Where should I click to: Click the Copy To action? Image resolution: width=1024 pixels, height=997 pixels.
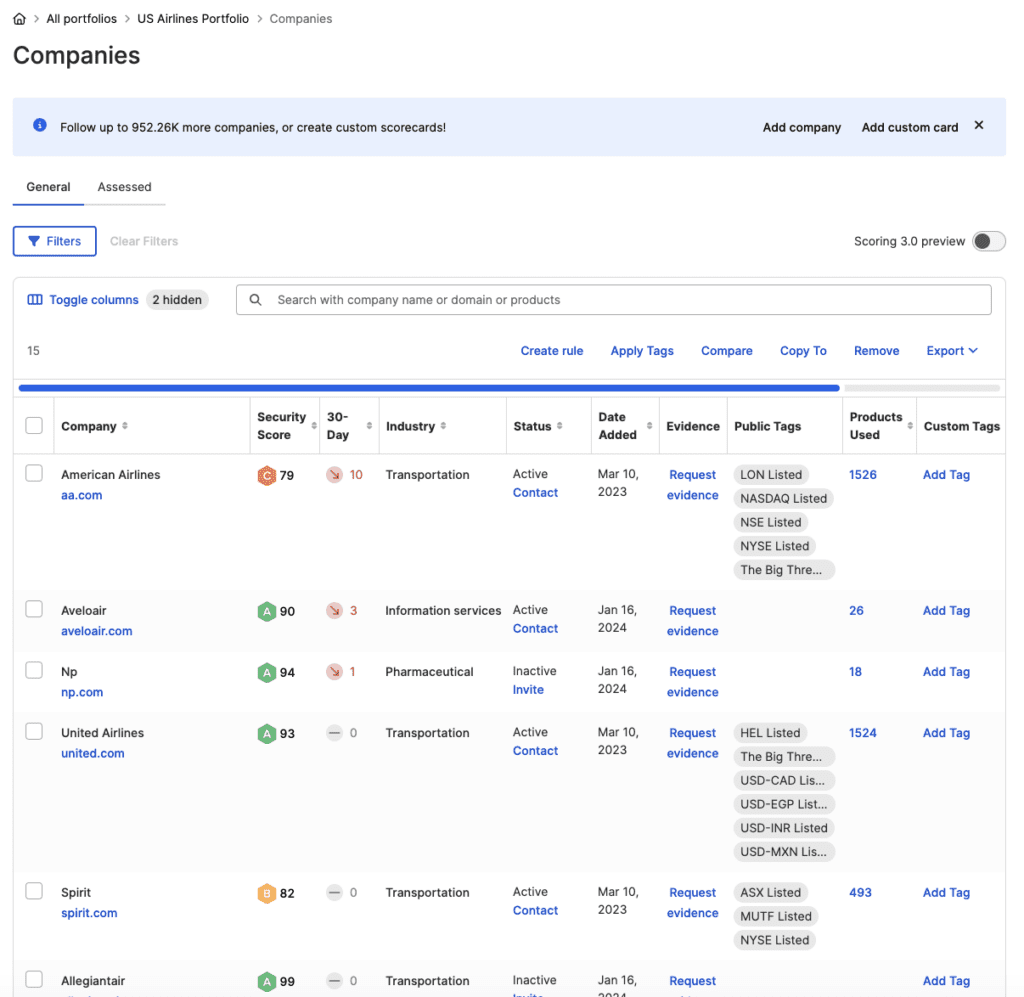803,351
